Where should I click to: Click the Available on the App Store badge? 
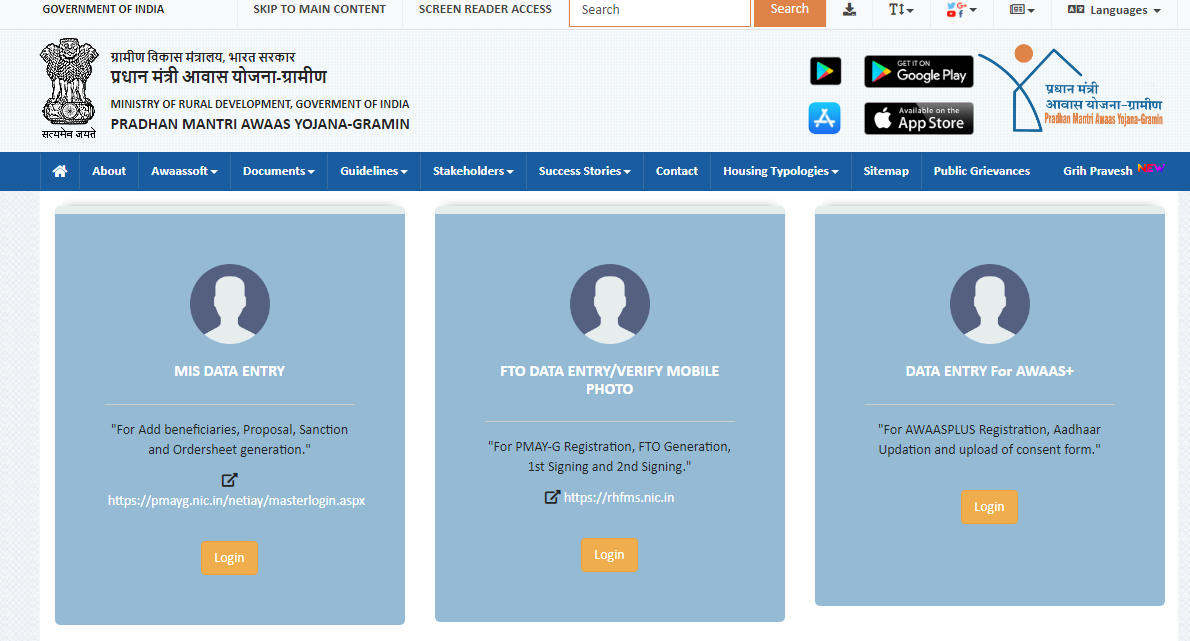pos(918,118)
